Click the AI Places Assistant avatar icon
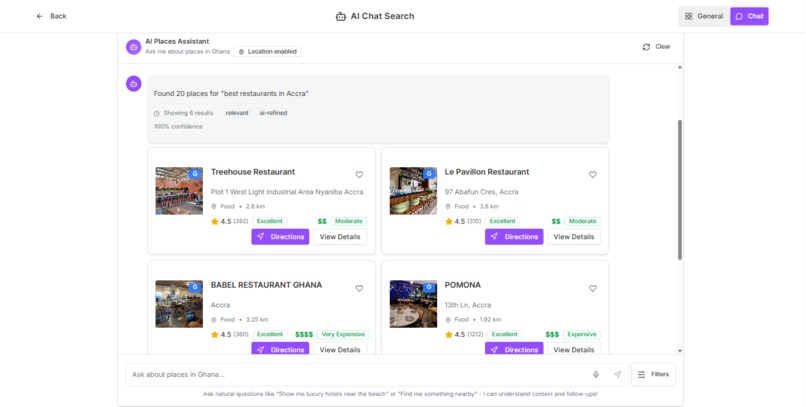This screenshot has width=806, height=407. pos(134,47)
